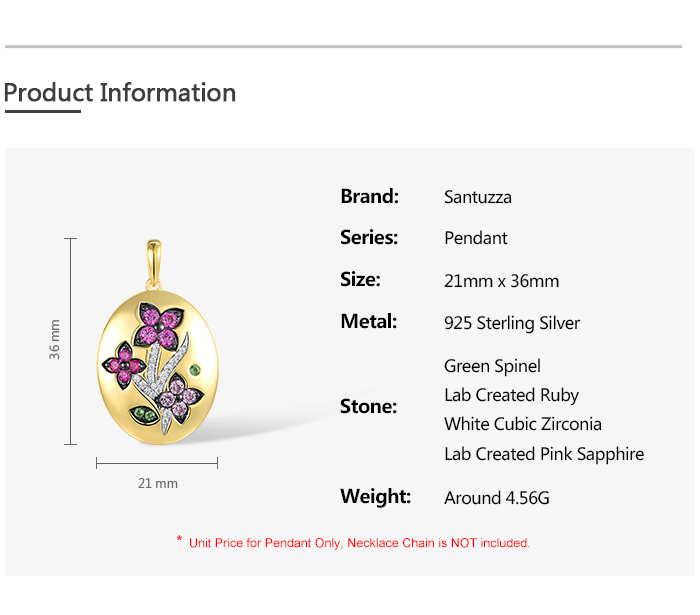Select the 21mm x 36mm size value
Image resolution: width=700 pixels, height=615 pixels.
point(501,281)
